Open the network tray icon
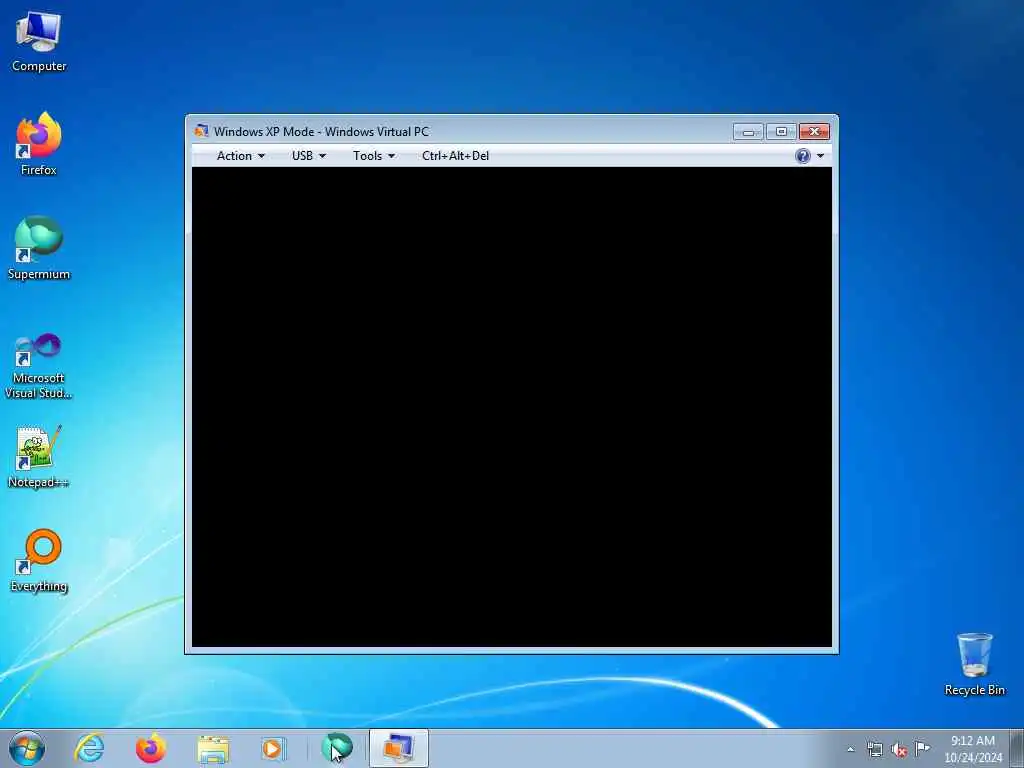Screen dimensions: 1024x768 tap(874, 749)
